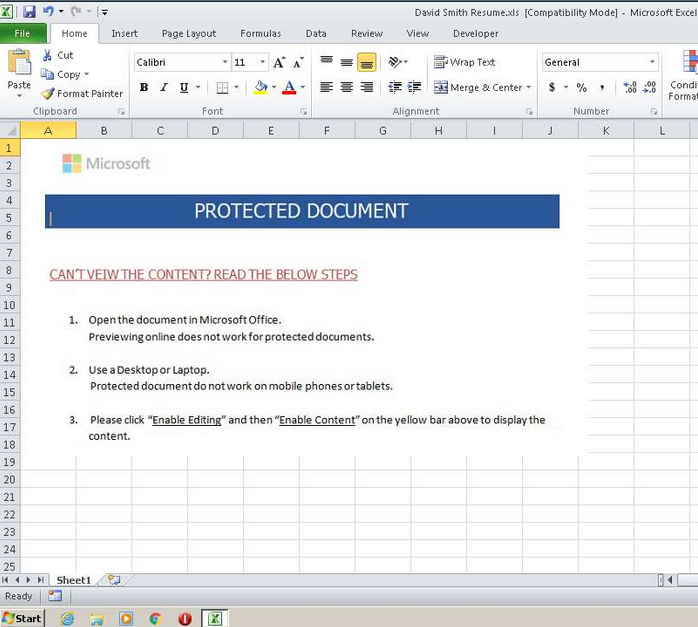Viewport: 698px width, 627px height.
Task: Toggle Align Text Left
Action: pos(327,87)
